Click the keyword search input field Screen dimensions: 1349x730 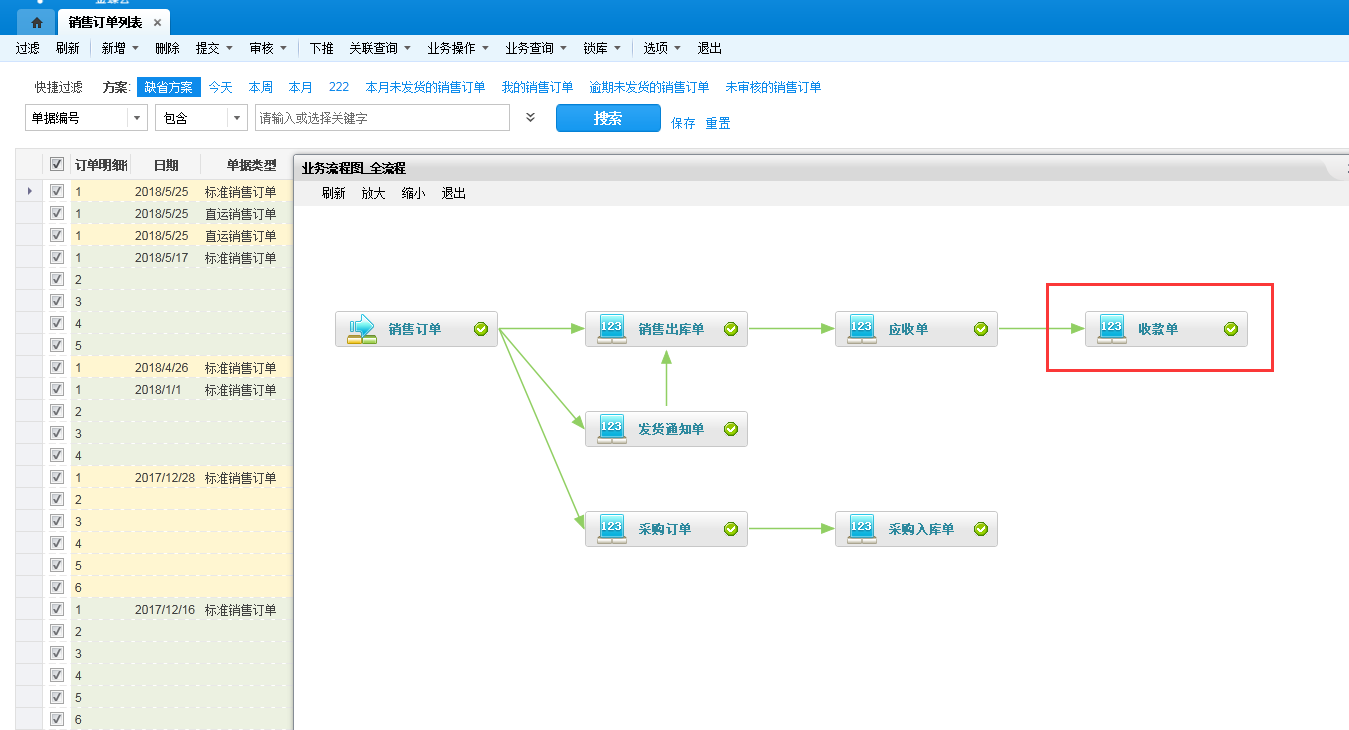tap(382, 118)
